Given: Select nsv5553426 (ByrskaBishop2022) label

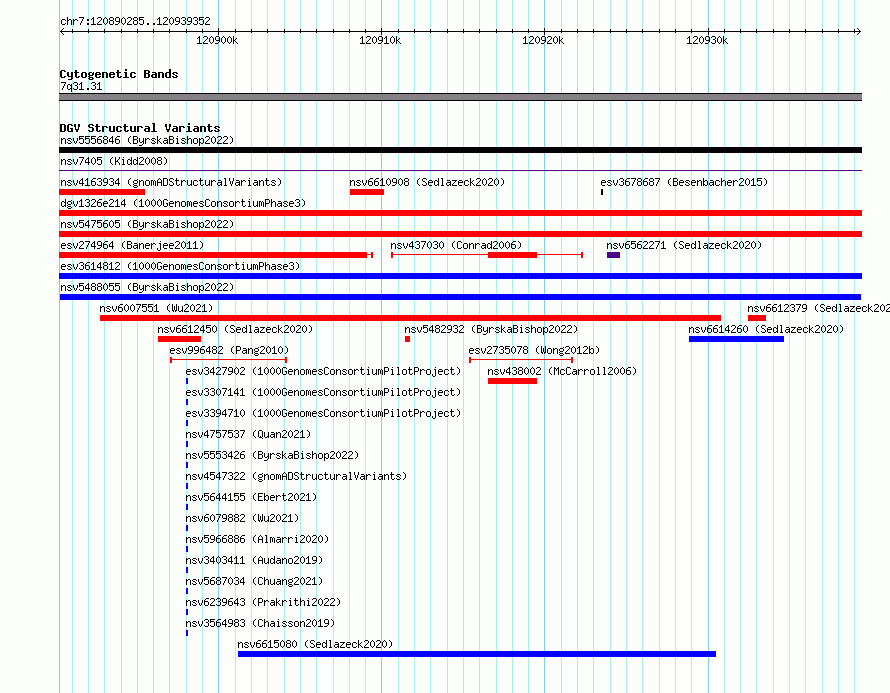Looking at the screenshot, I should [272, 455].
